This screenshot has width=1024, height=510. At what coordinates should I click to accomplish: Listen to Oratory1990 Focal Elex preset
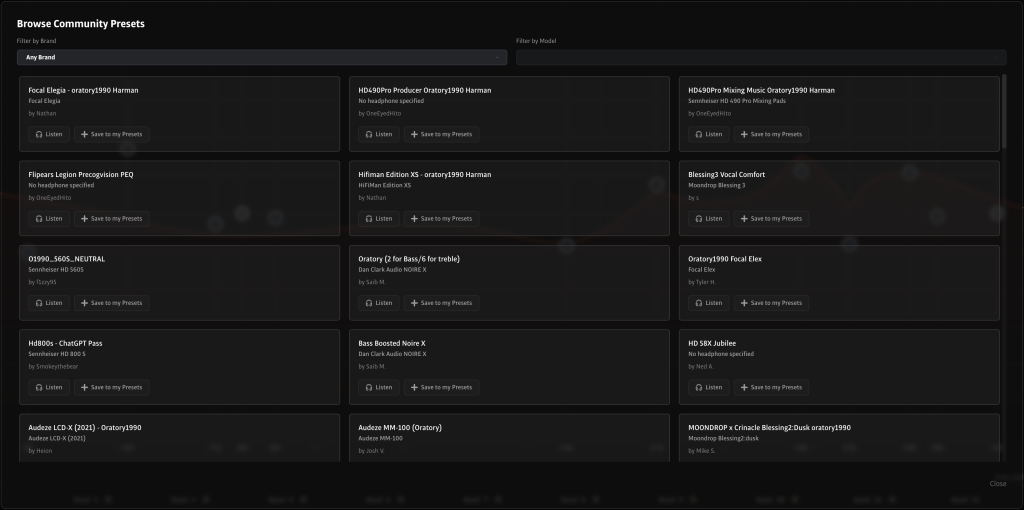[709, 303]
